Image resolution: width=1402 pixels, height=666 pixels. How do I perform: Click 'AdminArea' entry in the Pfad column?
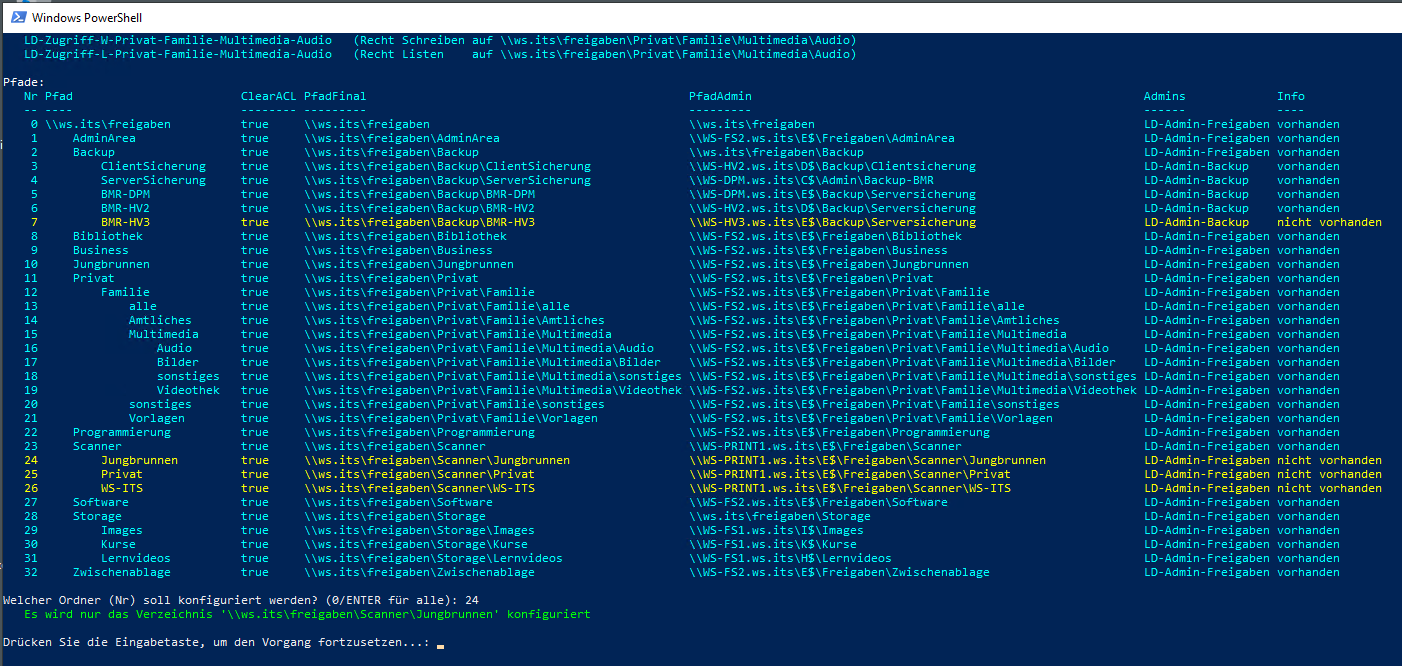point(104,138)
